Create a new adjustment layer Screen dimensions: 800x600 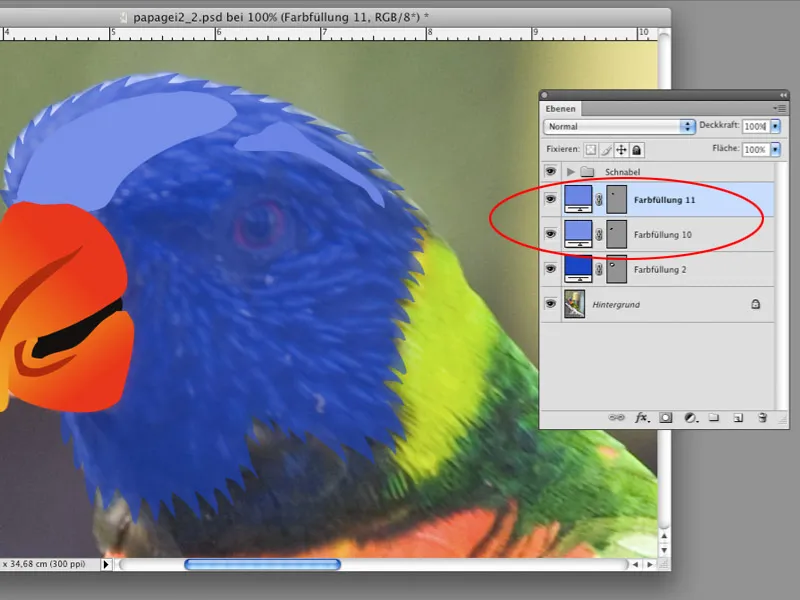(x=689, y=417)
